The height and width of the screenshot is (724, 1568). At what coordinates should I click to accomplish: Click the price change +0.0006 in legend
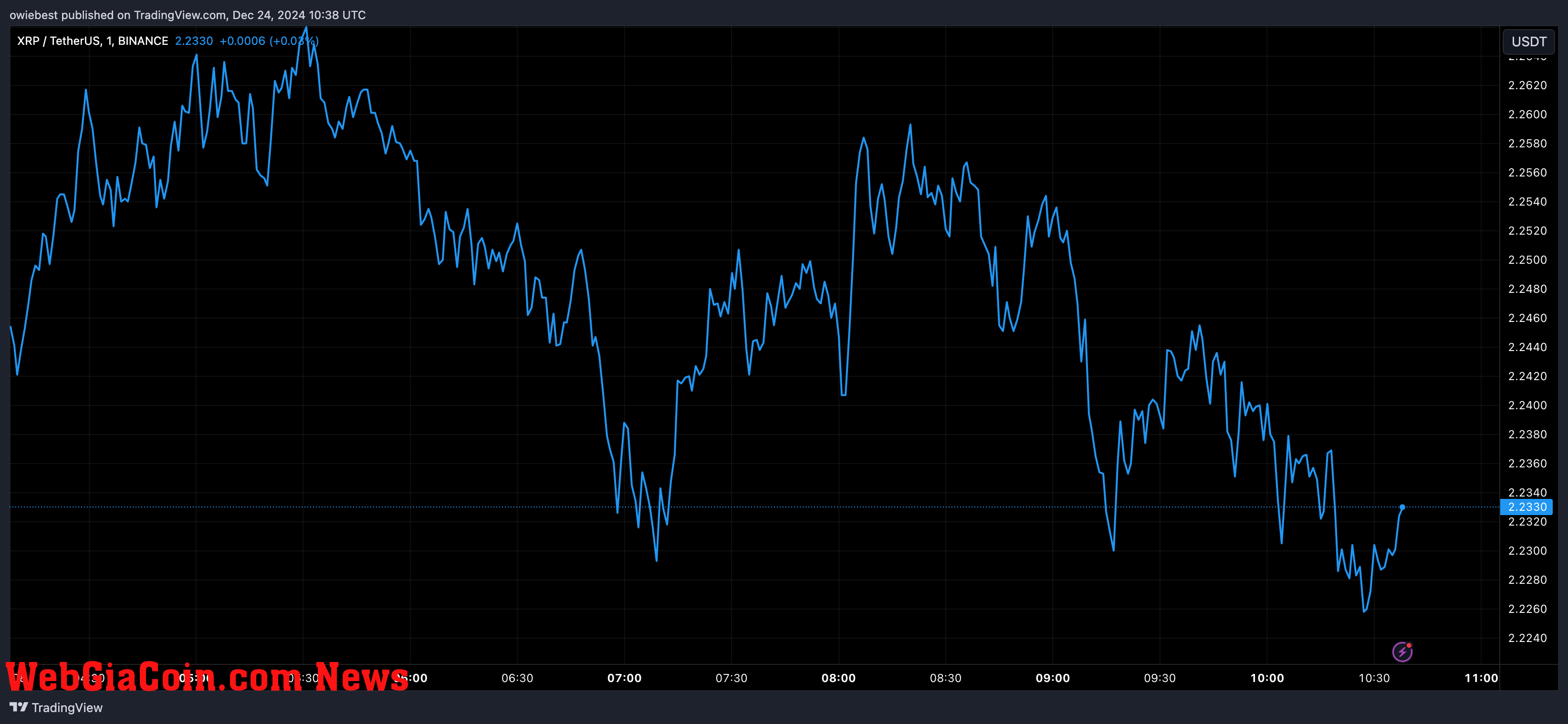tap(242, 41)
